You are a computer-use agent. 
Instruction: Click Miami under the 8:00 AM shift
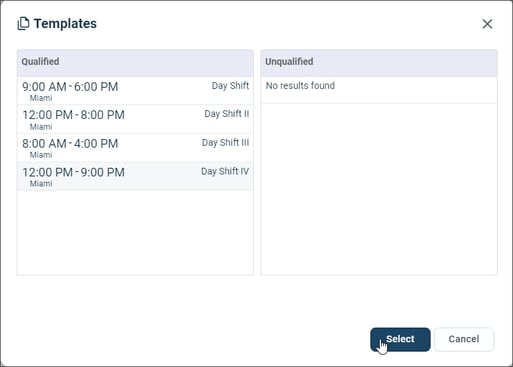[41, 155]
